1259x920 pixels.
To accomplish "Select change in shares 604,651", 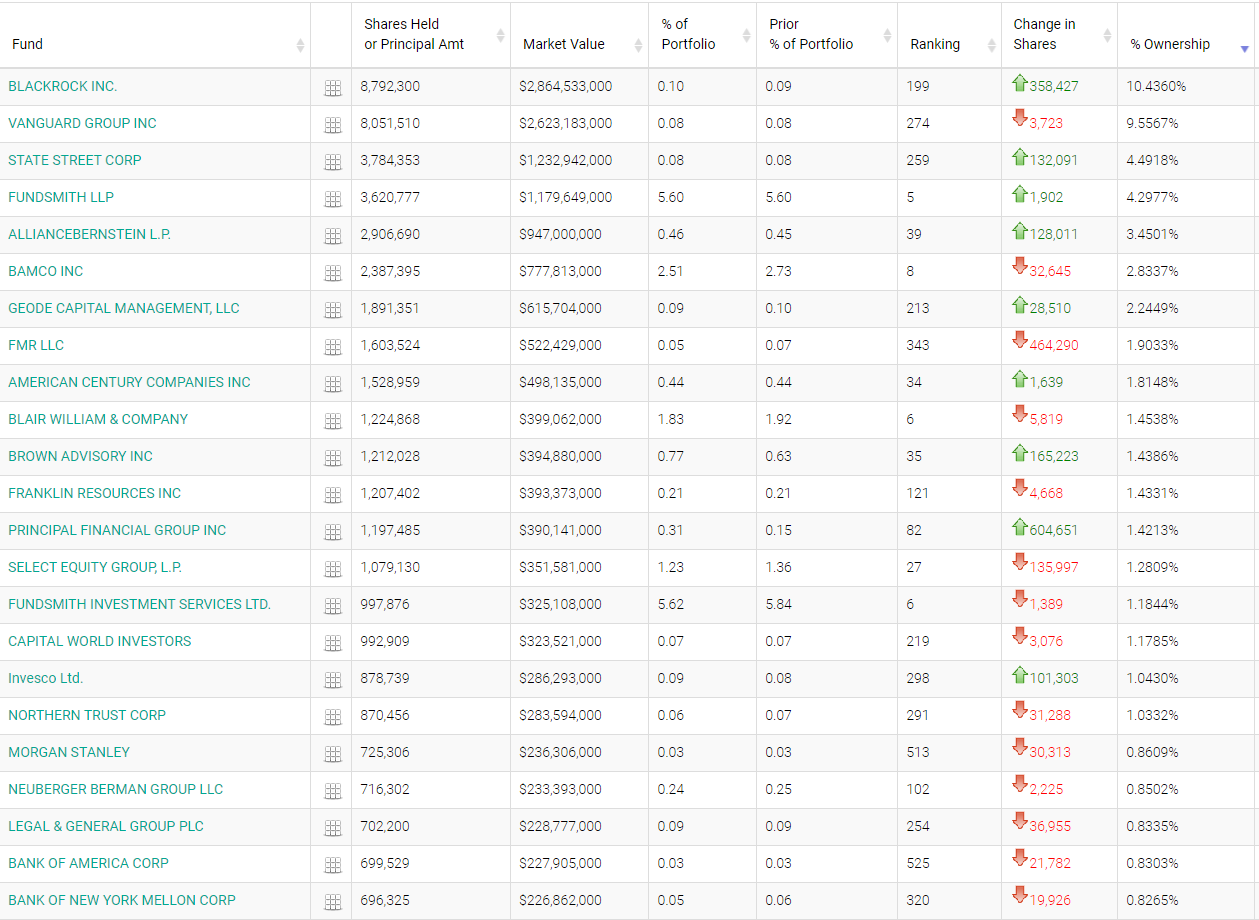I will (x=1054, y=530).
